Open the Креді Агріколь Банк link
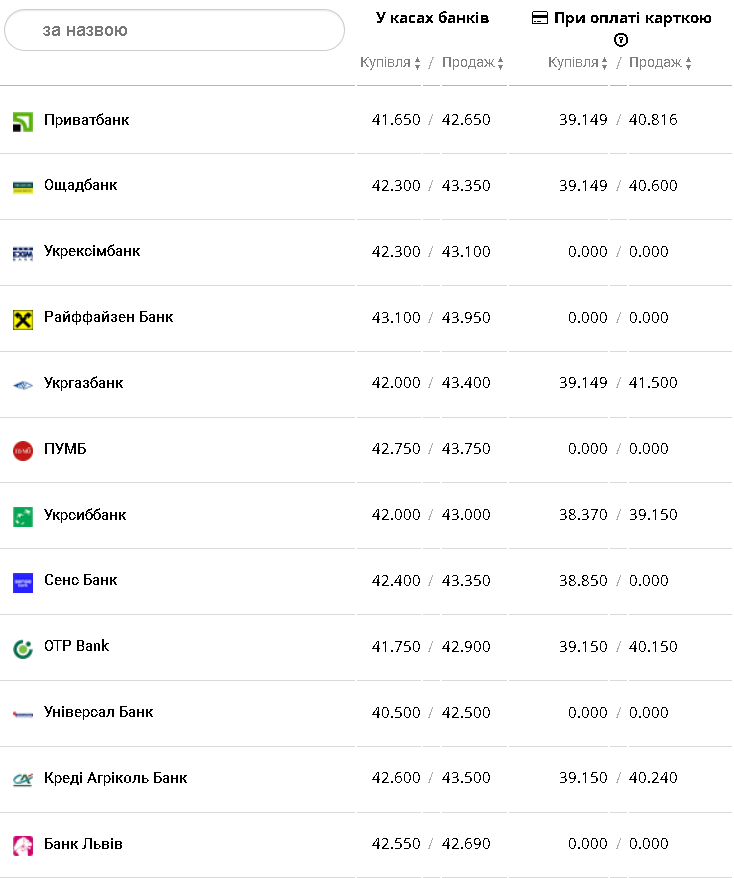The width and height of the screenshot is (734, 878). click(x=116, y=778)
